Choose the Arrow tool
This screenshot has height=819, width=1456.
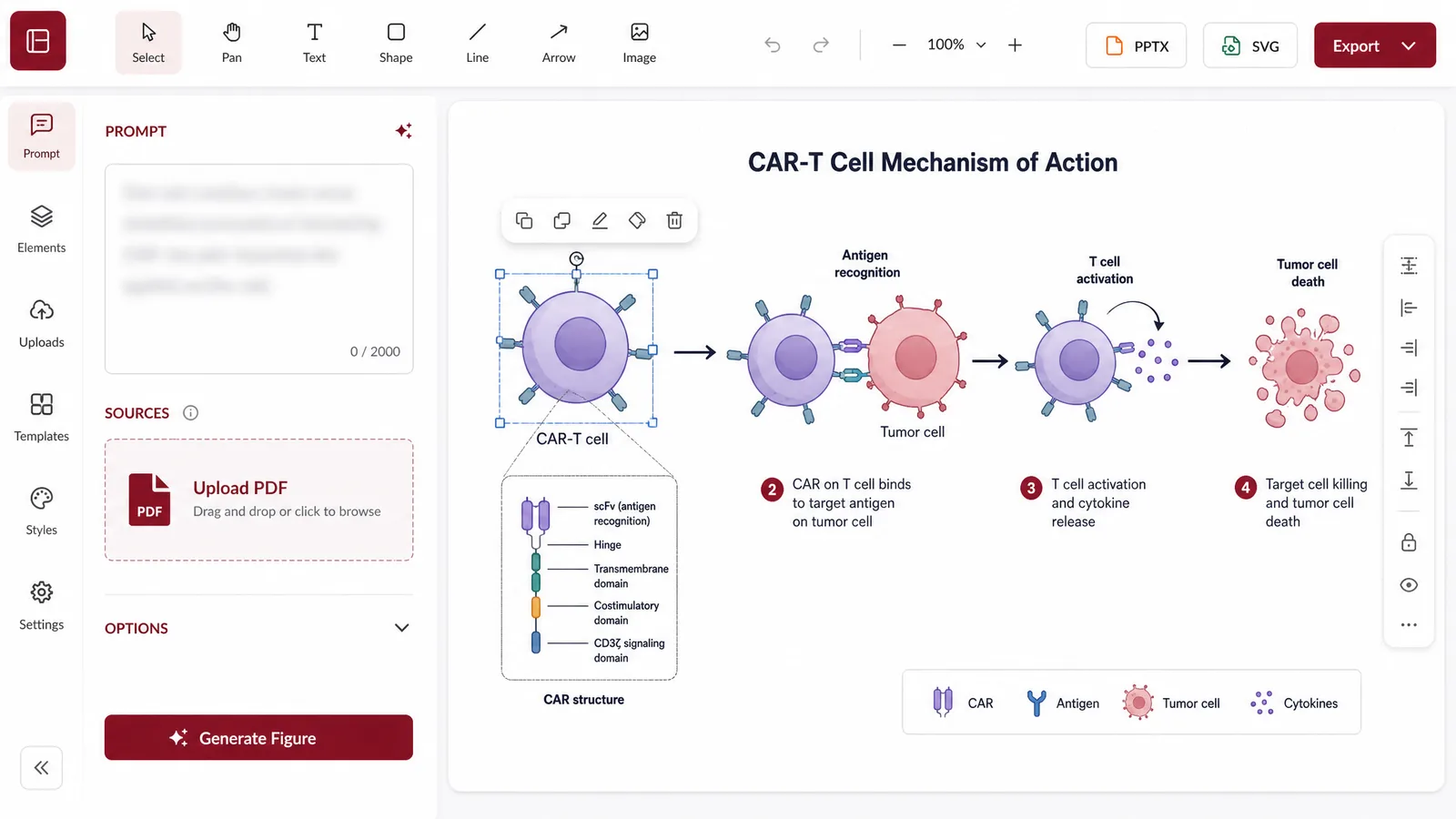tap(559, 43)
